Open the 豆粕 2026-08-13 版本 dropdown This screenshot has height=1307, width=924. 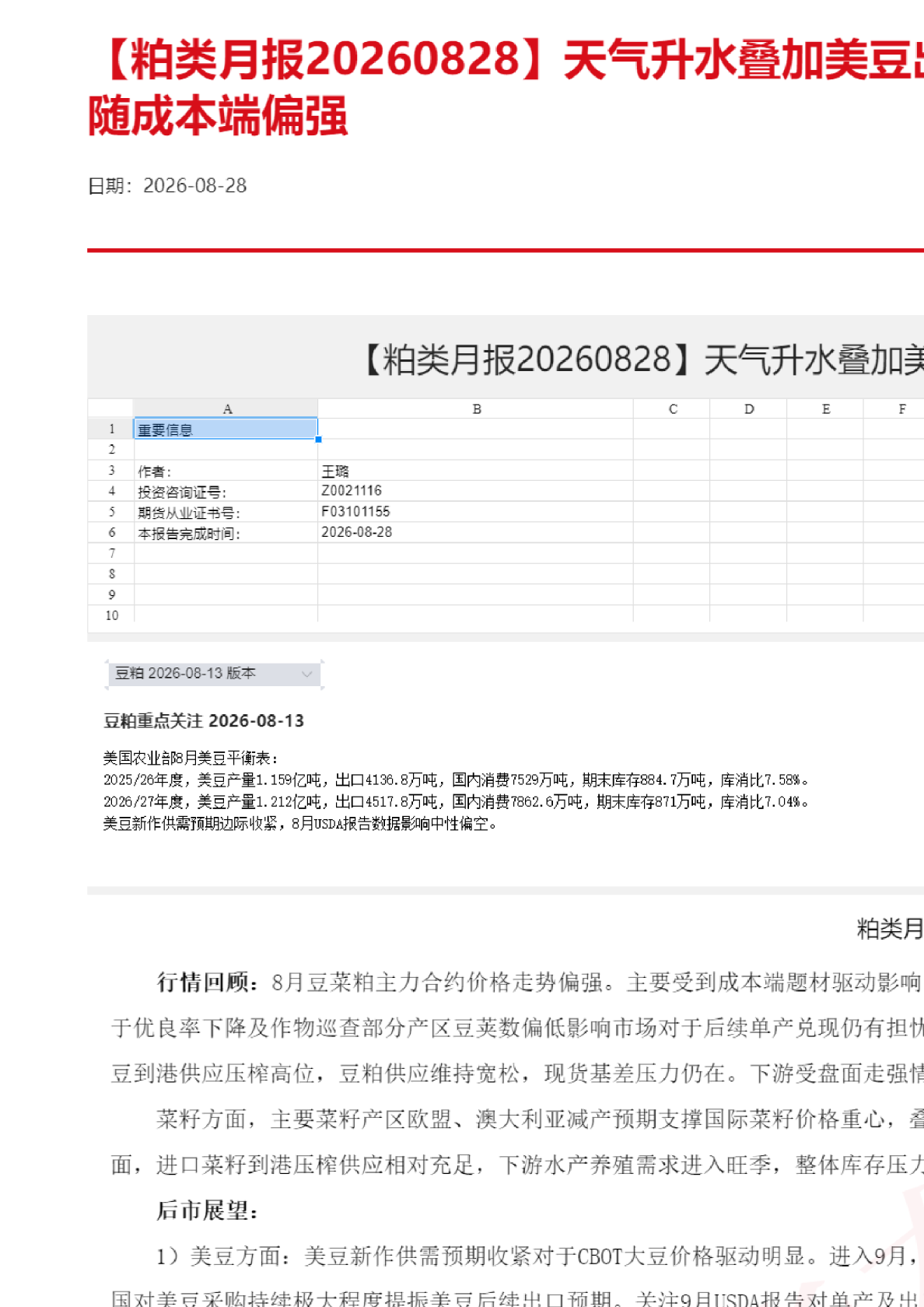tap(214, 674)
